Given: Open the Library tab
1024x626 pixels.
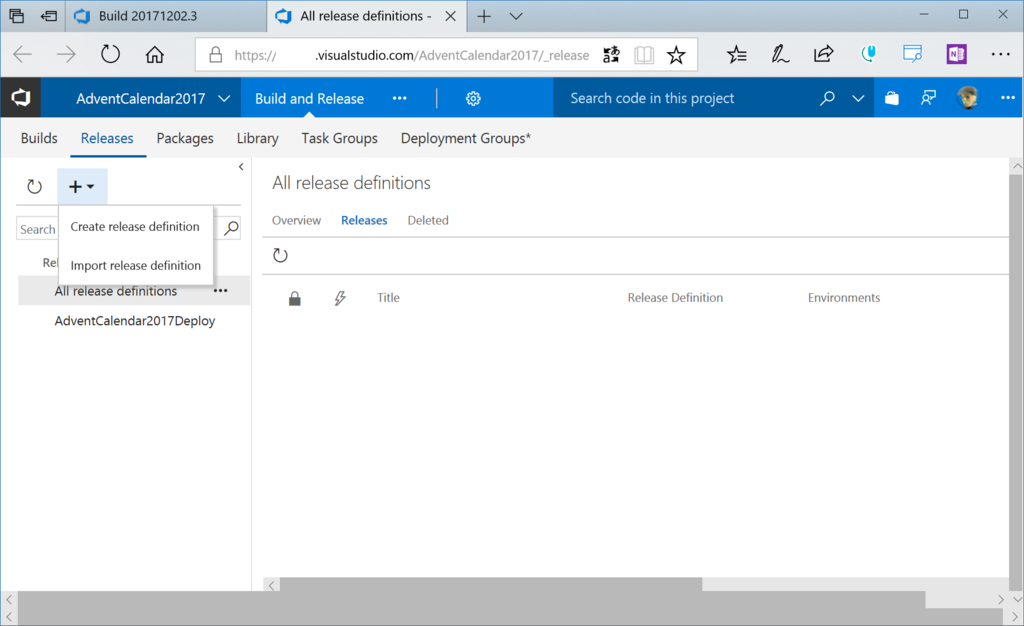Looking at the screenshot, I should coord(257,138).
